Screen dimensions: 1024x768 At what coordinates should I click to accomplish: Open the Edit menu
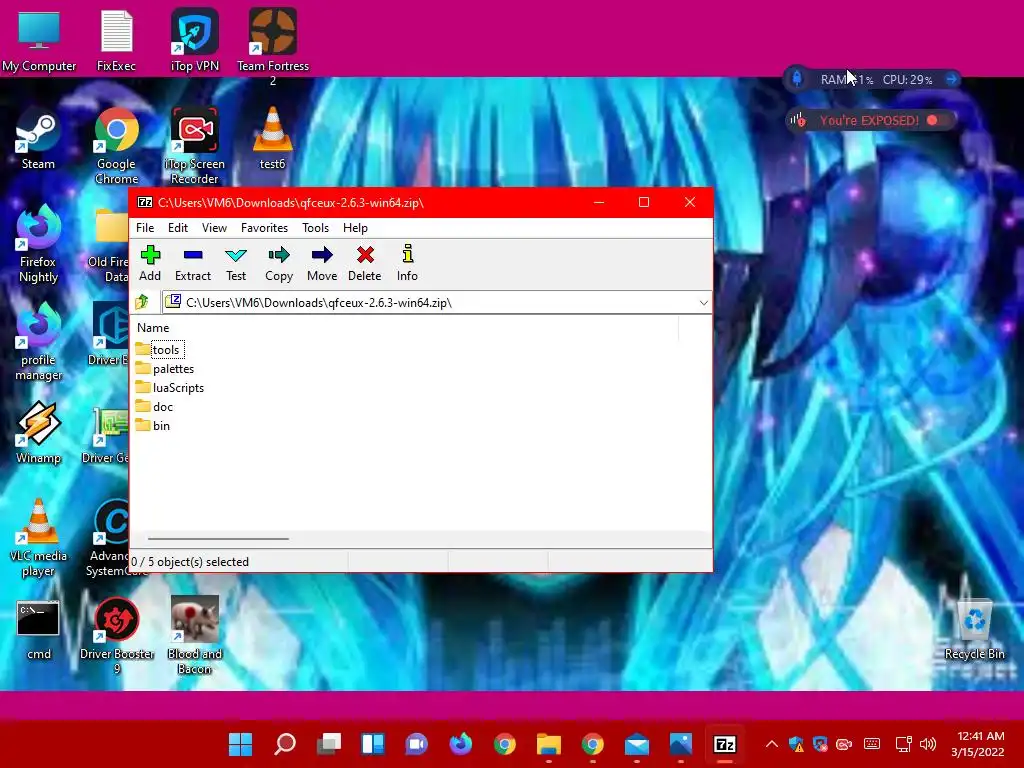tap(178, 228)
